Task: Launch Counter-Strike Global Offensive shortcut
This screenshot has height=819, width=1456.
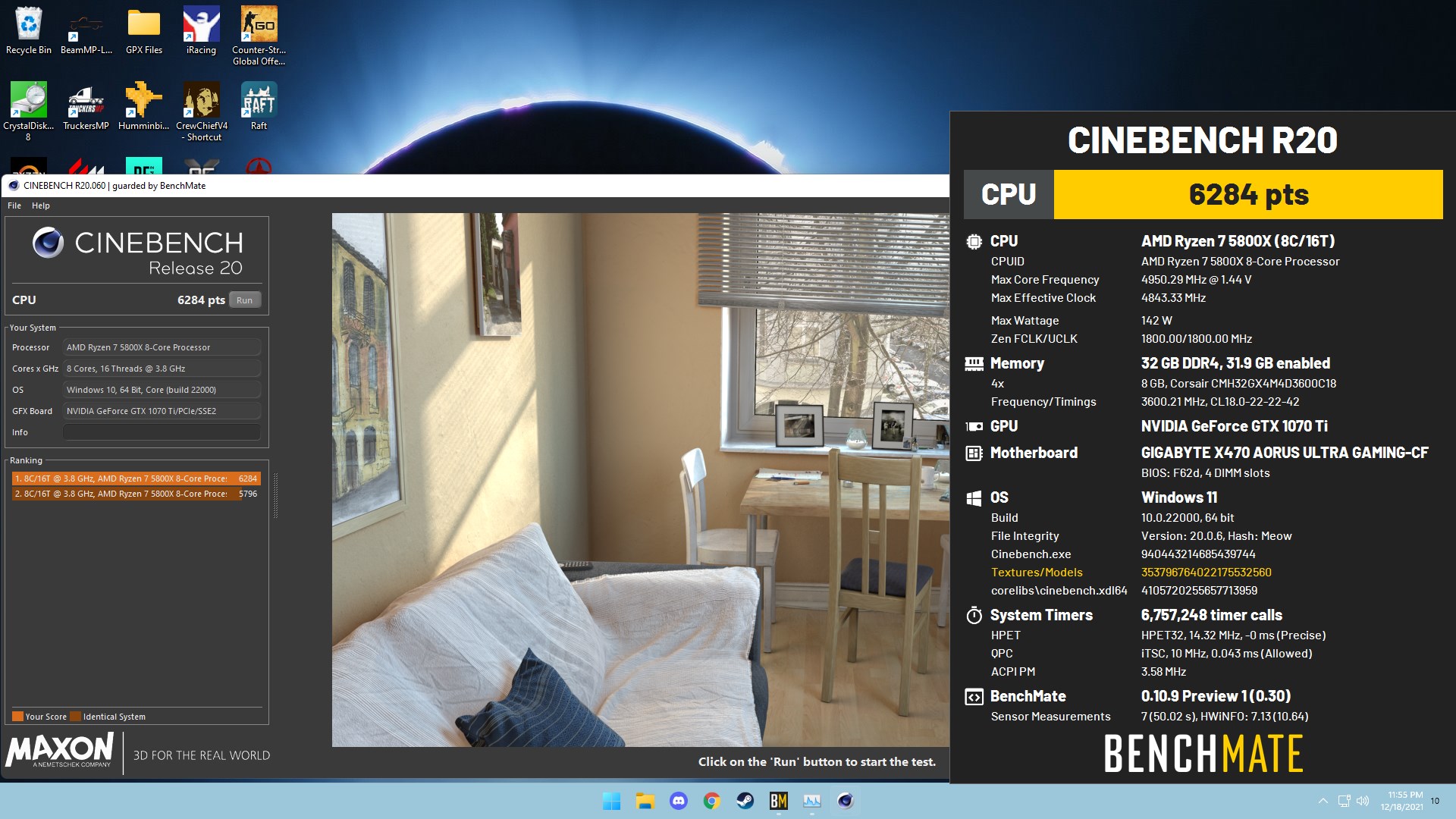Action: pos(259,36)
